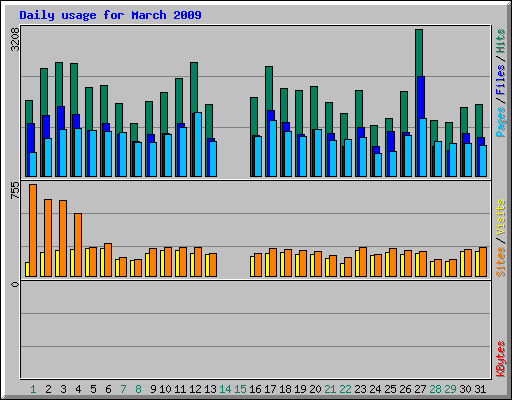Click day label 13 on the x-axis
The height and width of the screenshot is (400, 512).
(x=210, y=389)
